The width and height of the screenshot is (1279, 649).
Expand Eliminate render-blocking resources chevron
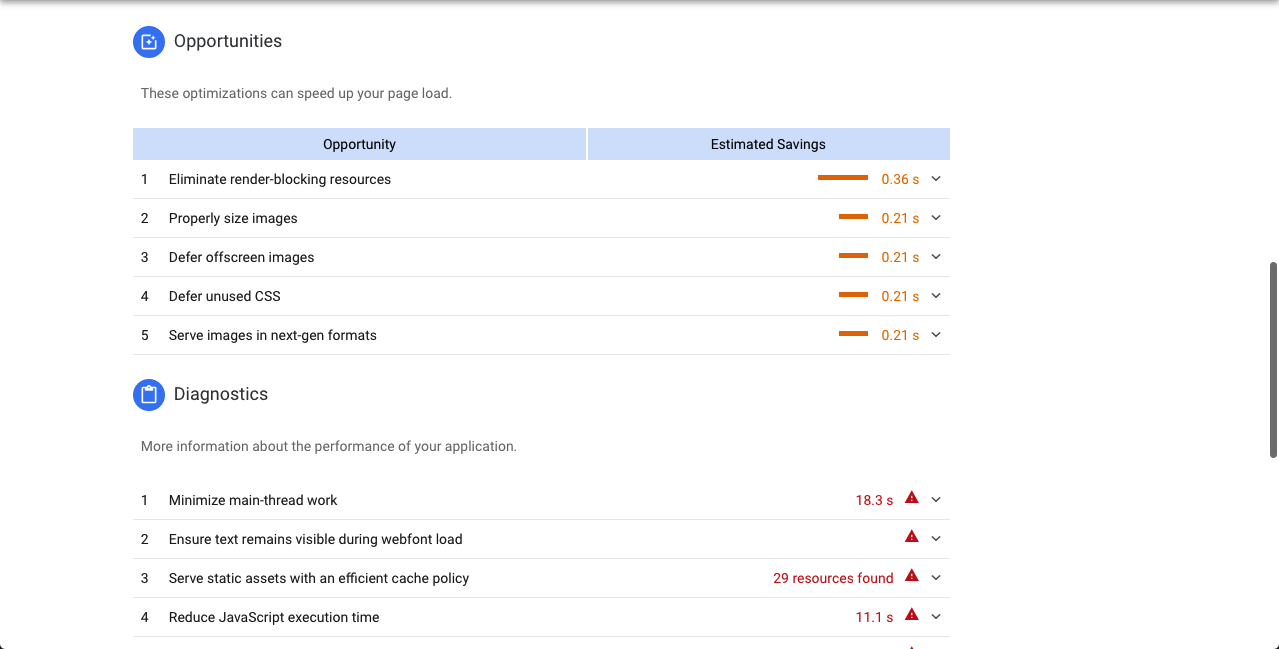click(x=936, y=179)
